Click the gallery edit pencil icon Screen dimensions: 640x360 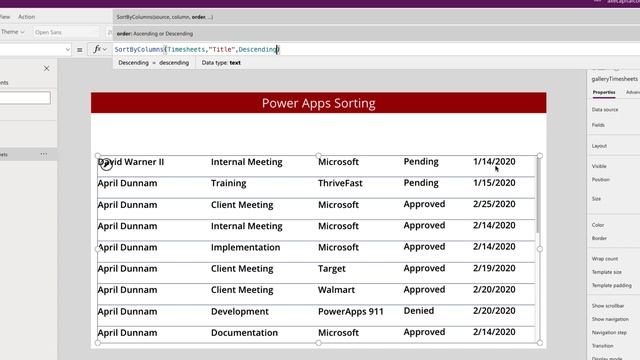[106, 164]
